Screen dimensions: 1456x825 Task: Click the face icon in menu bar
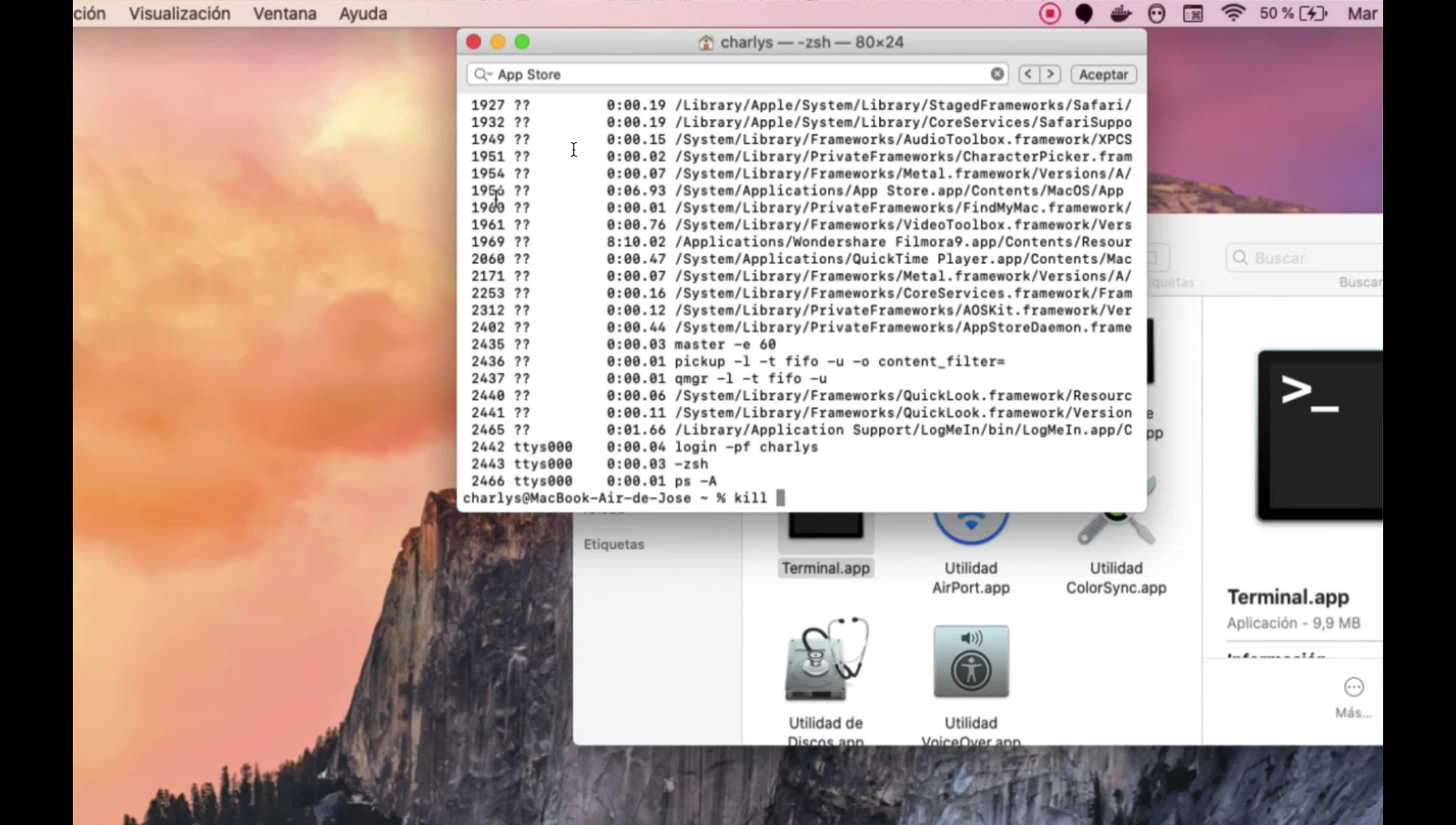1156,14
